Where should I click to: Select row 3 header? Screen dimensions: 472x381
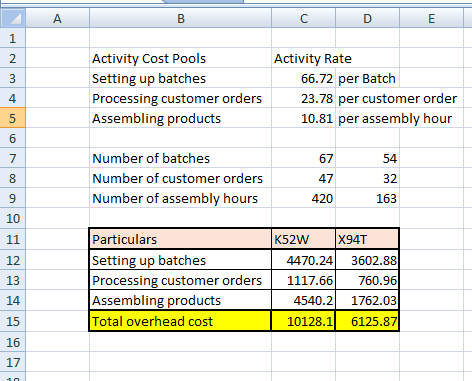pos(13,78)
